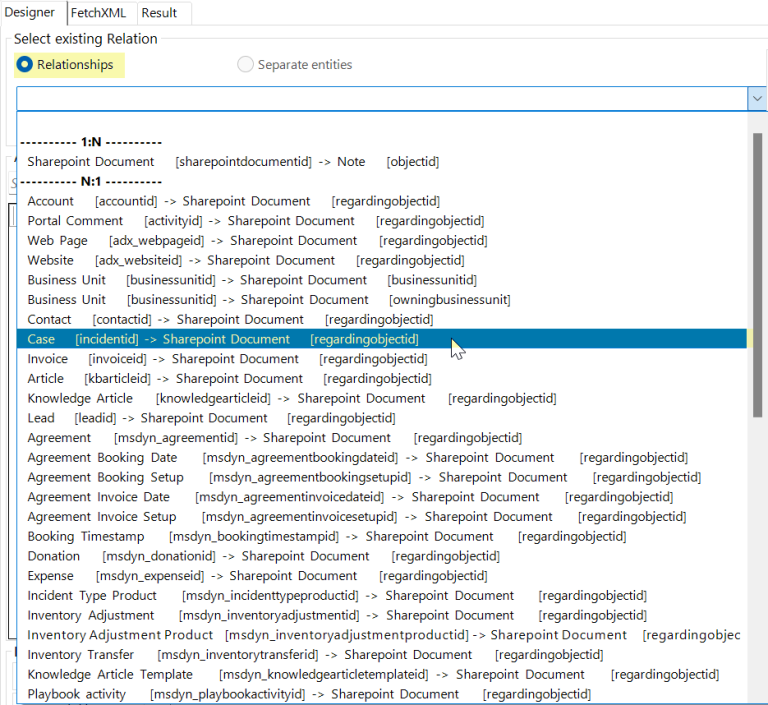Select Knowledge Article [knowledgearticleid] relation
Screen dimensions: 768x705
[x=382, y=398]
